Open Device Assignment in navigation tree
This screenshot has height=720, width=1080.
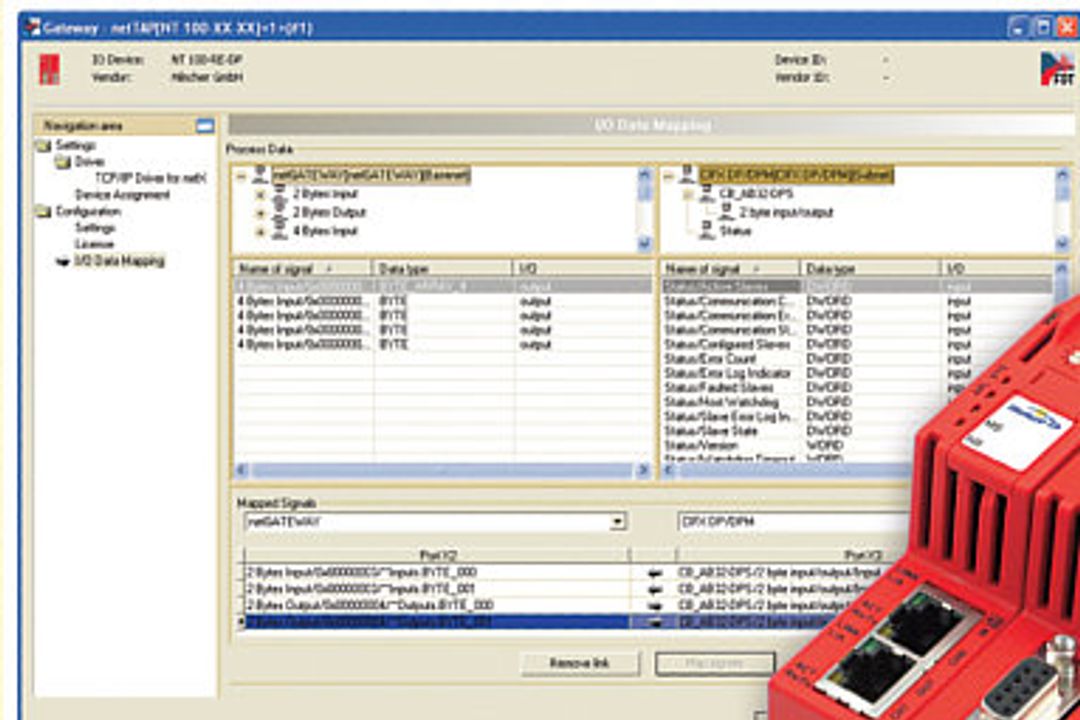pyautogui.click(x=122, y=195)
